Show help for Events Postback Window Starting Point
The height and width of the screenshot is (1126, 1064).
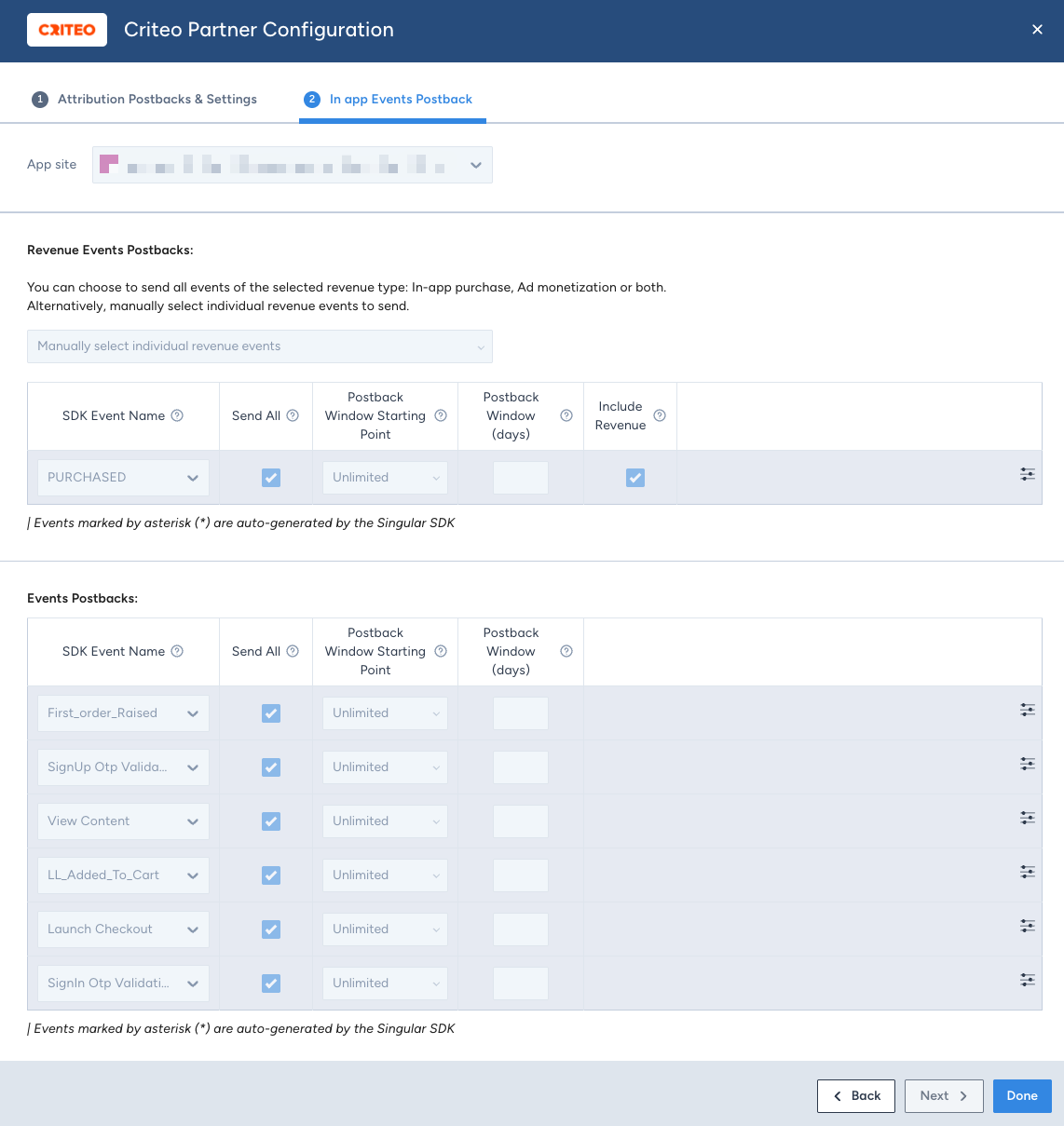(x=441, y=651)
